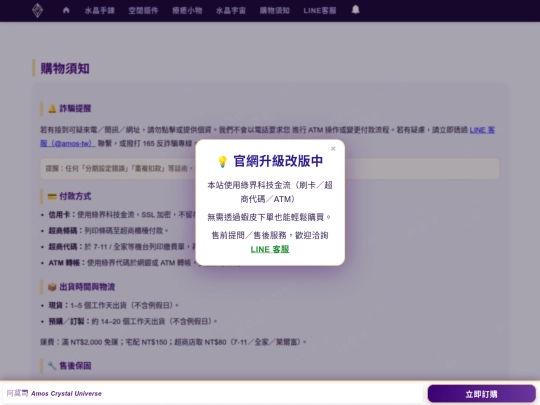Viewport: 540px width, 405px height.
Task: Open the 水晶宇宙 menu item
Action: pyautogui.click(x=231, y=11)
